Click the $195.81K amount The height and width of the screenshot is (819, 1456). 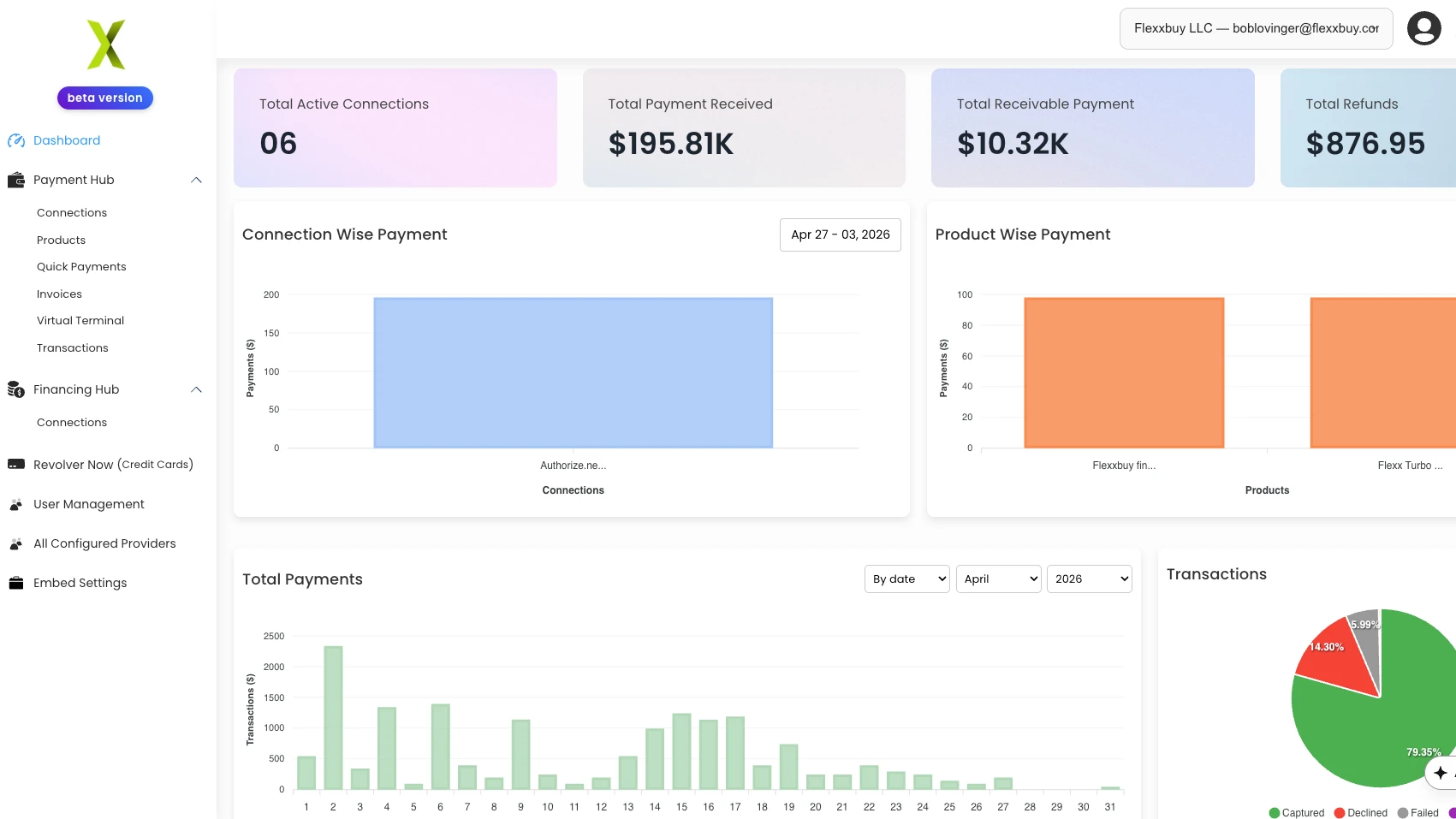click(x=671, y=144)
